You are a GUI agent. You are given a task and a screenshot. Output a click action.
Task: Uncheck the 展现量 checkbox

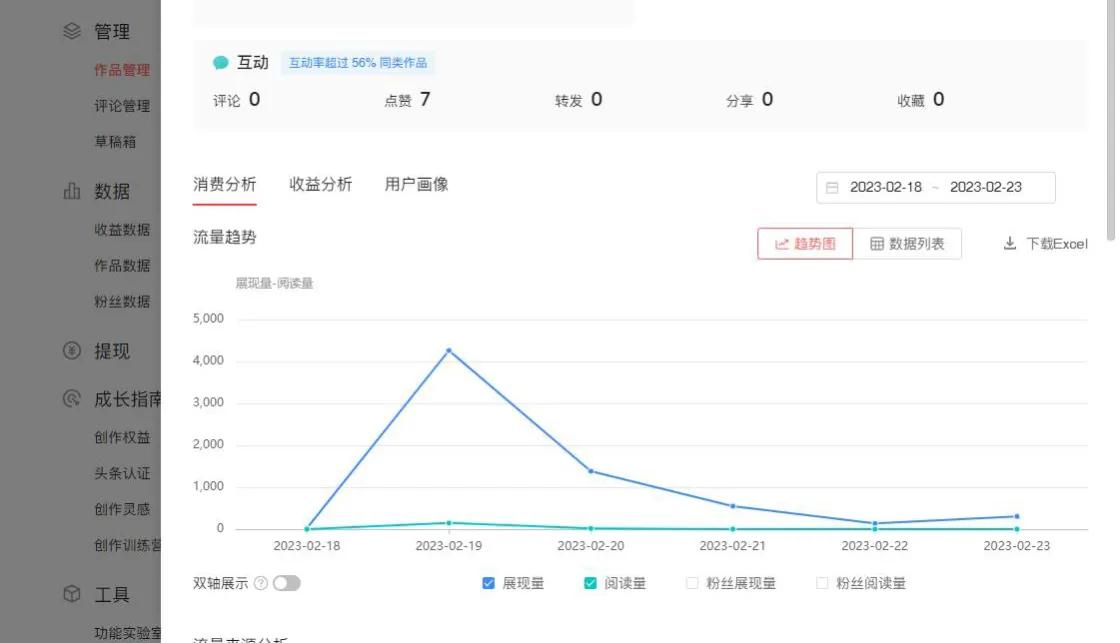point(487,582)
